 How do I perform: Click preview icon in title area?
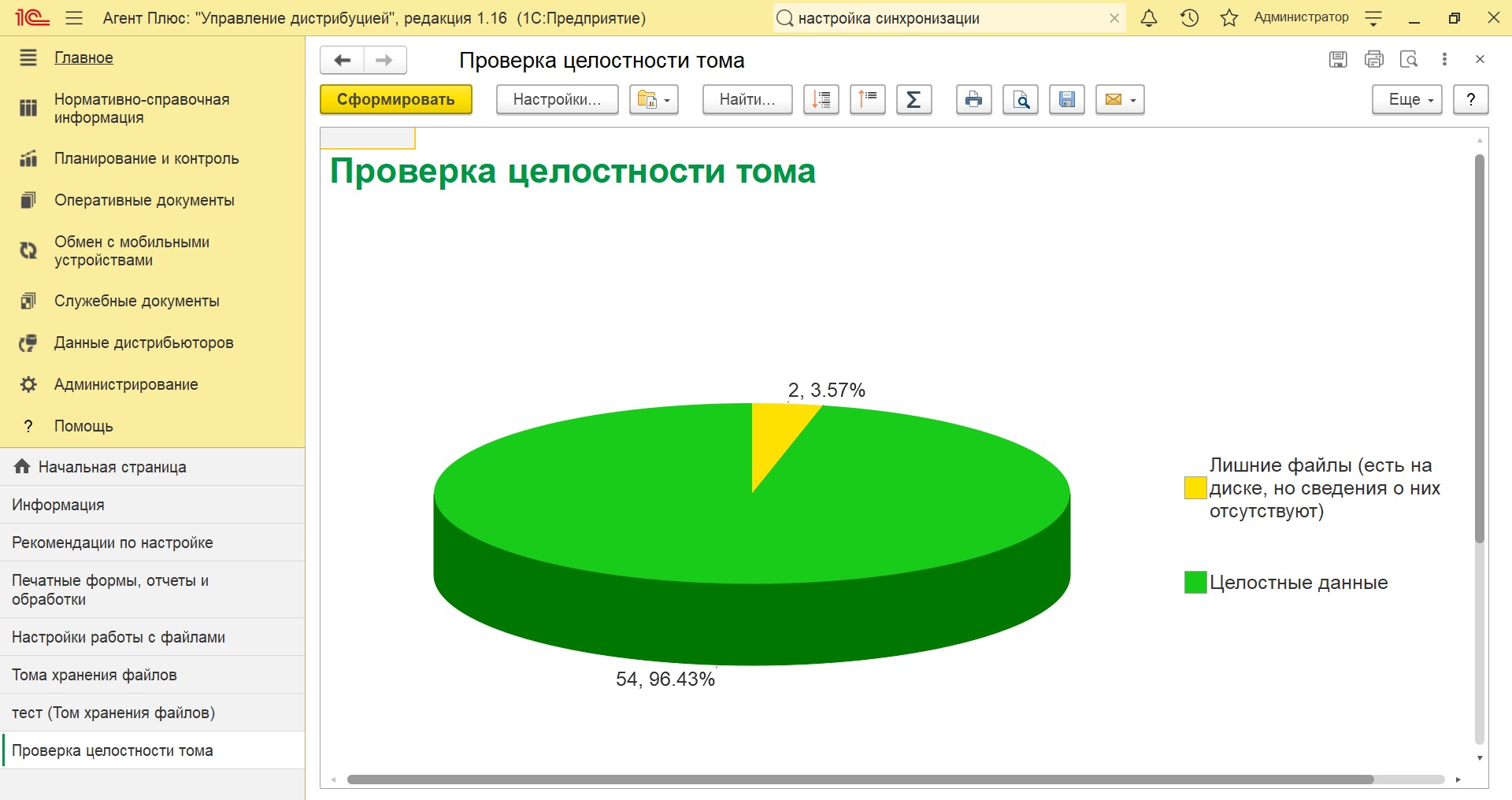[1409, 59]
